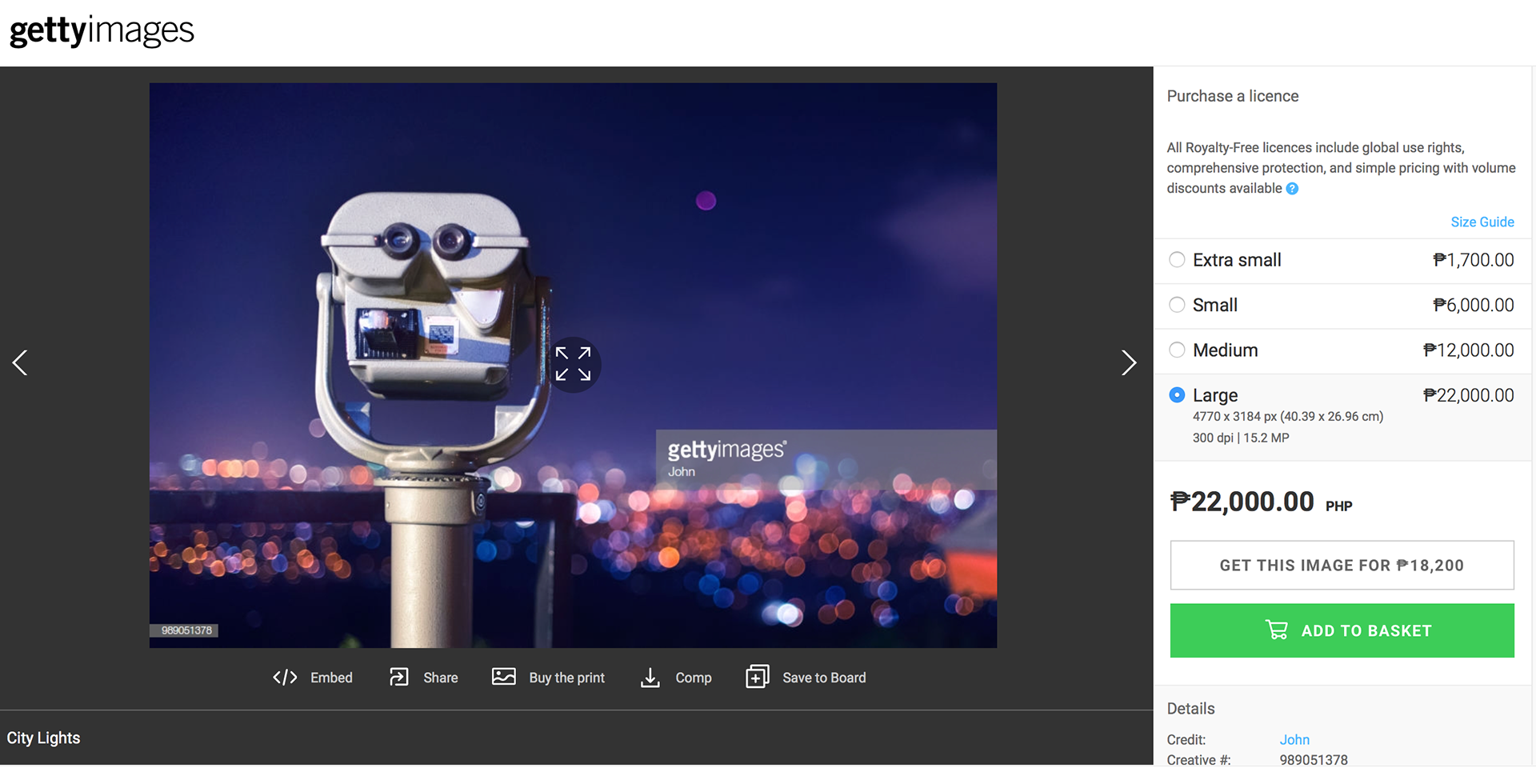This screenshot has height=784, width=1536.
Task: Click the Embed code icon
Action: coord(285,678)
